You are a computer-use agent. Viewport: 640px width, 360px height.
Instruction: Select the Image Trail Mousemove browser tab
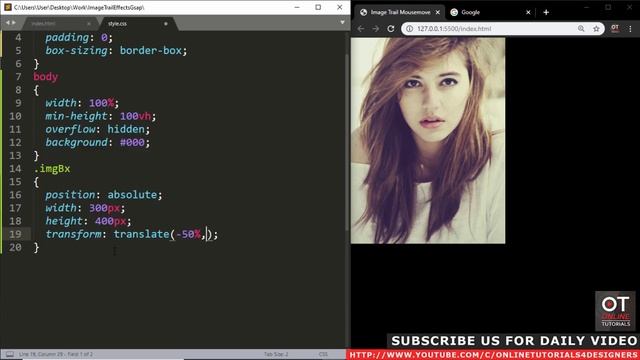point(400,12)
